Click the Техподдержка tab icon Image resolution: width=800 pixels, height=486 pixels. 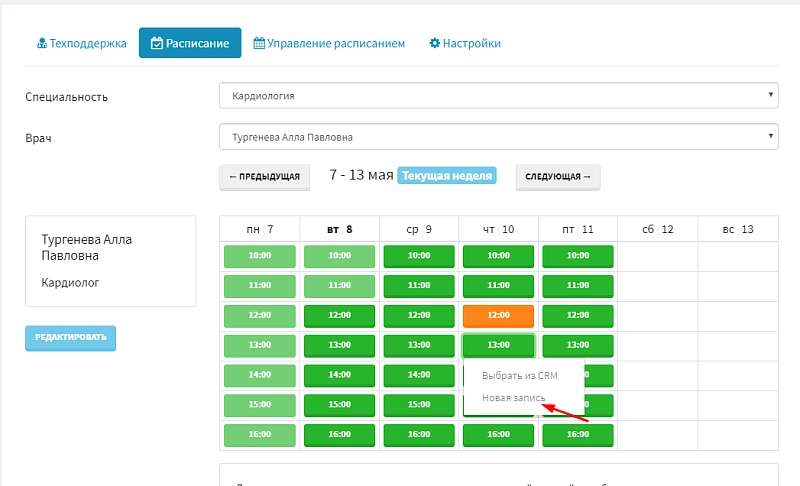[x=42, y=44]
